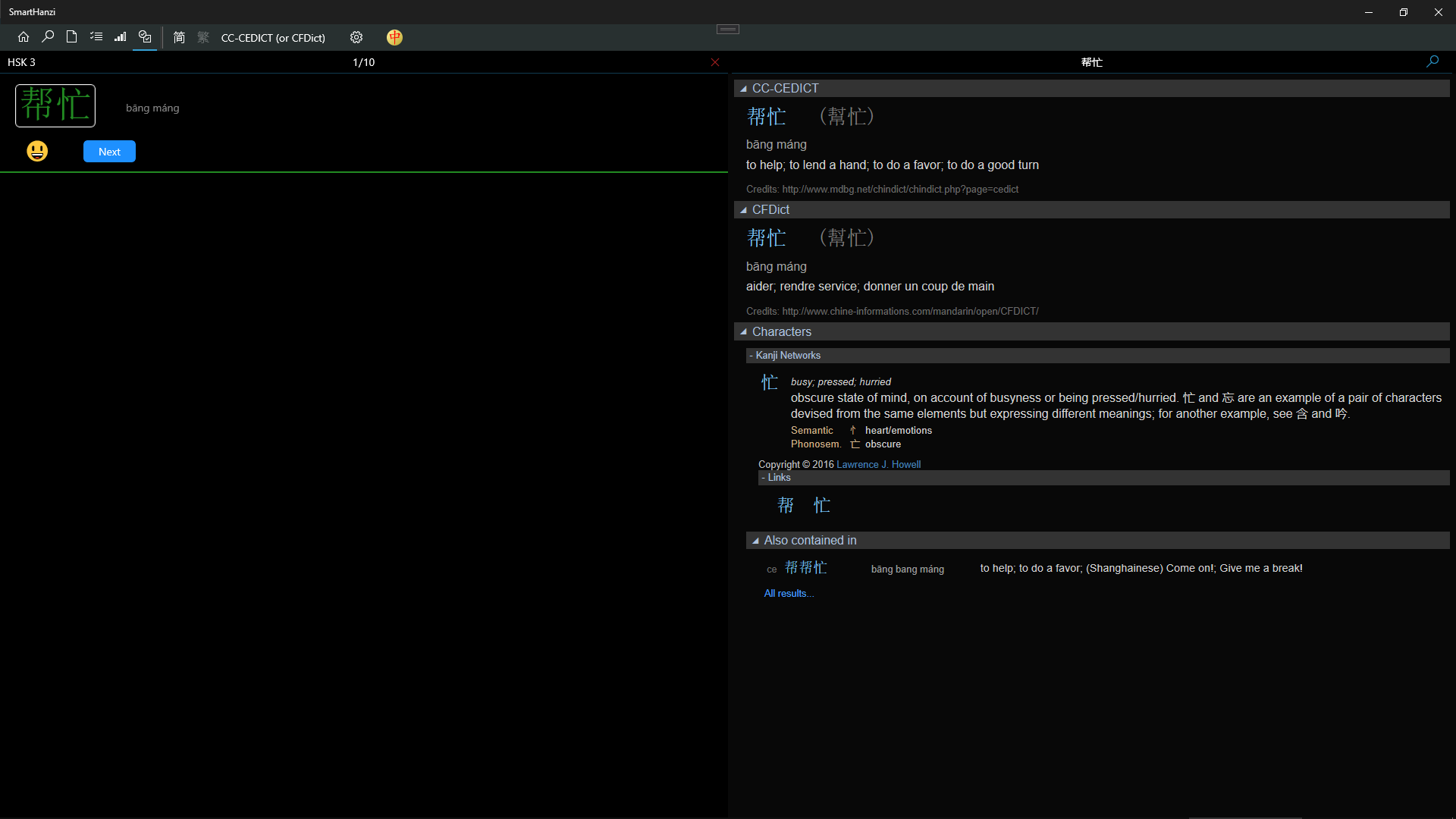Collapse the CC-CEDICT section
The image size is (1456, 819).
(744, 89)
